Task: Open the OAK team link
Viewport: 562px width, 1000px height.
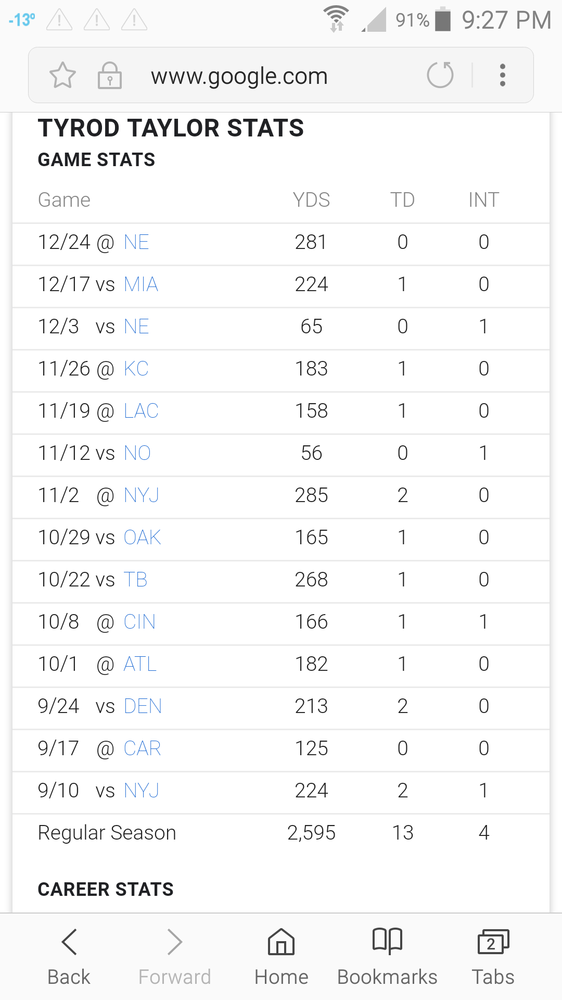Action: pyautogui.click(x=142, y=537)
